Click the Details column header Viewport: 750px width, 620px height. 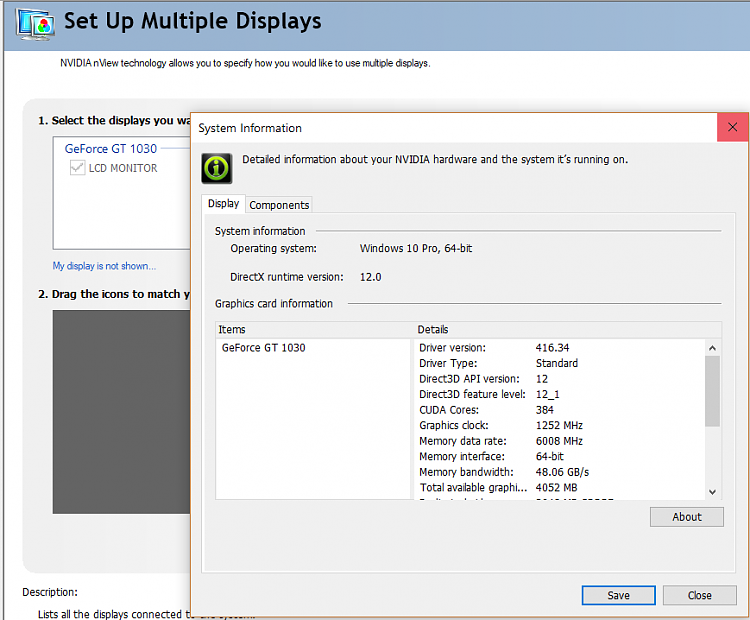(x=433, y=330)
